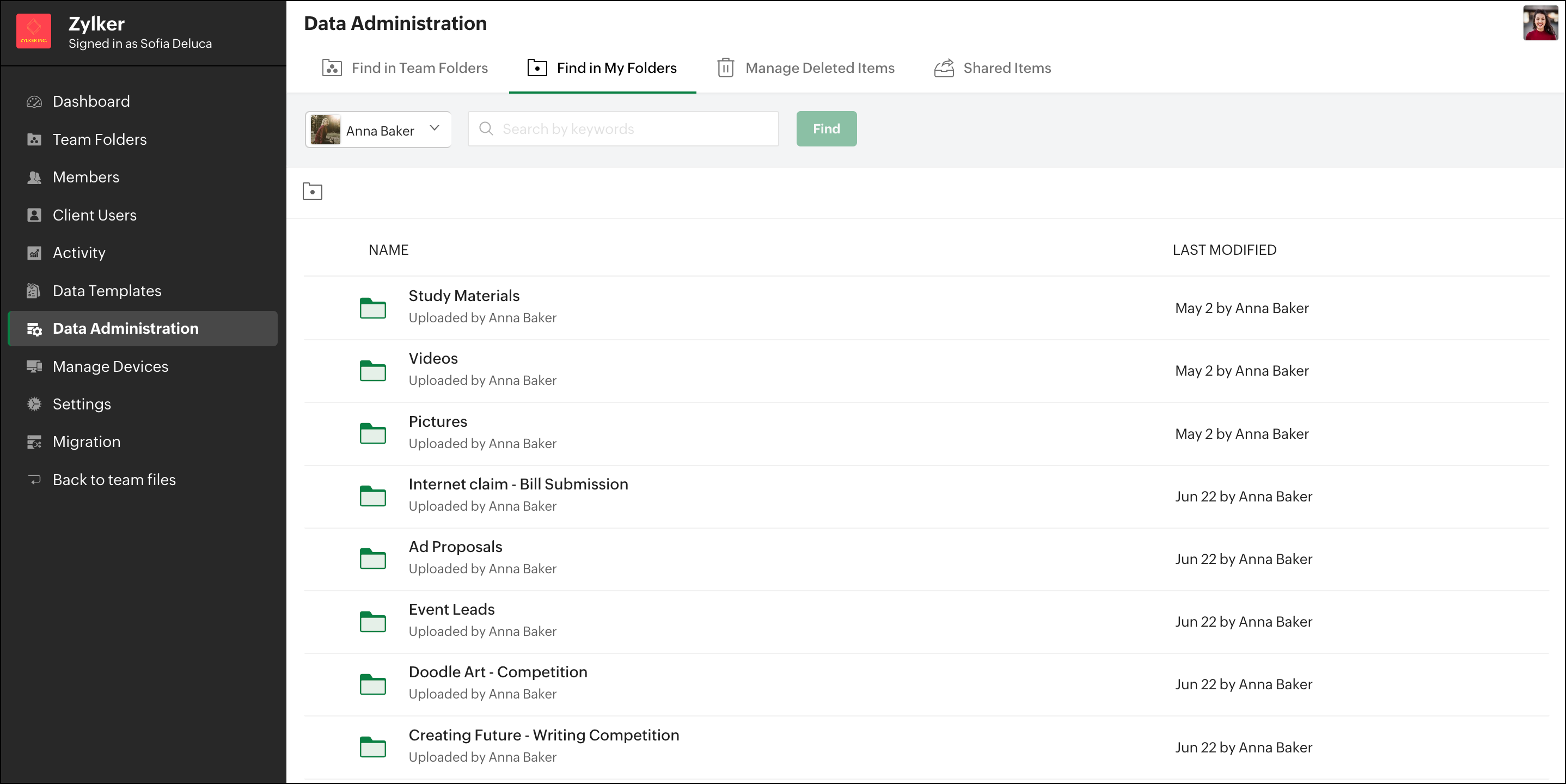Viewport: 1566px width, 784px height.
Task: Click the Dashboard gauge icon in sidebar
Action: point(35,101)
